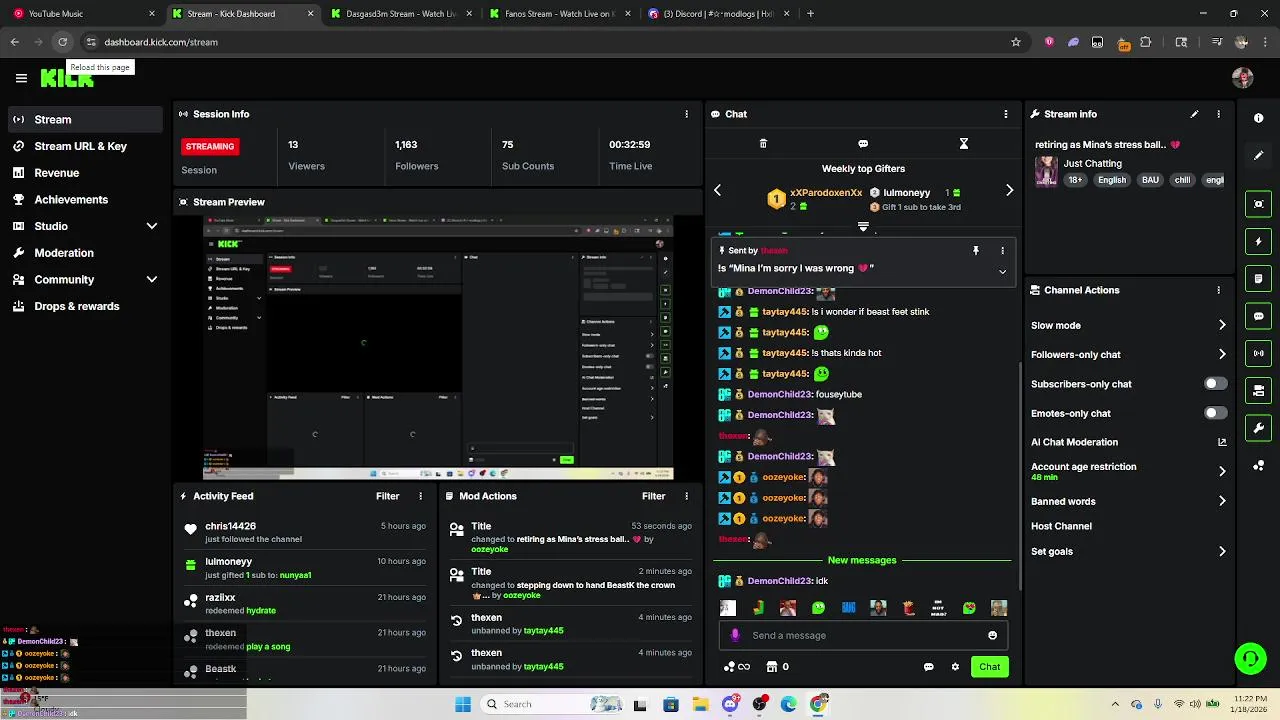Viewport: 1280px width, 720px height.
Task: Click Host Channel action
Action: tap(1061, 526)
